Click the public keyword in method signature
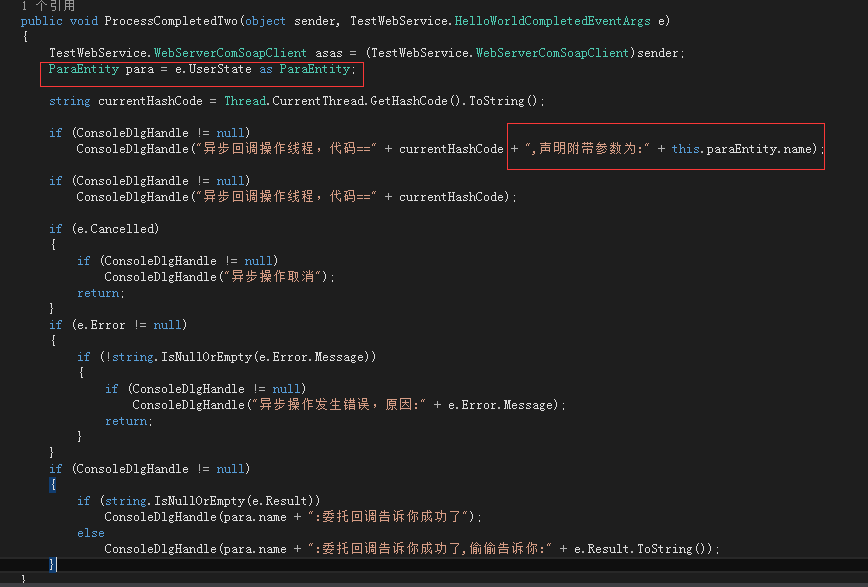Image resolution: width=868 pixels, height=587 pixels. 42,21
